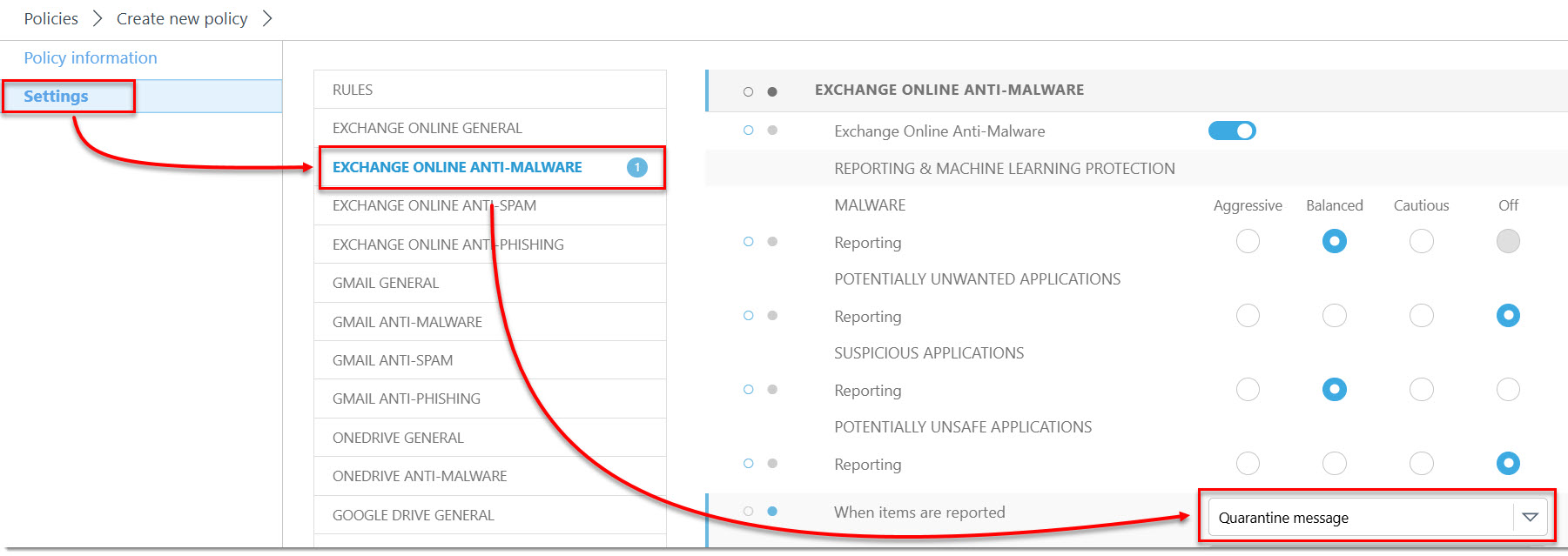Click the Balanced column header

[x=1335, y=205]
